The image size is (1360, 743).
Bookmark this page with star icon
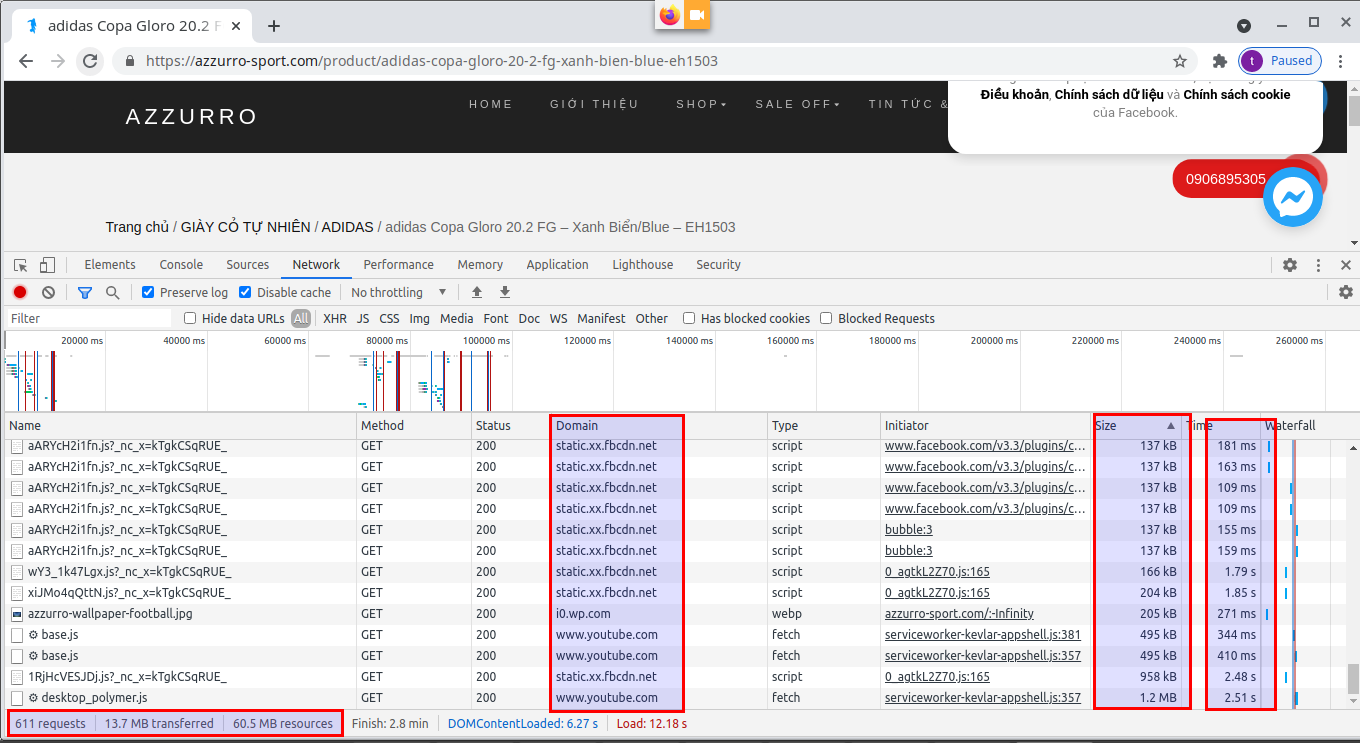[x=1180, y=61]
